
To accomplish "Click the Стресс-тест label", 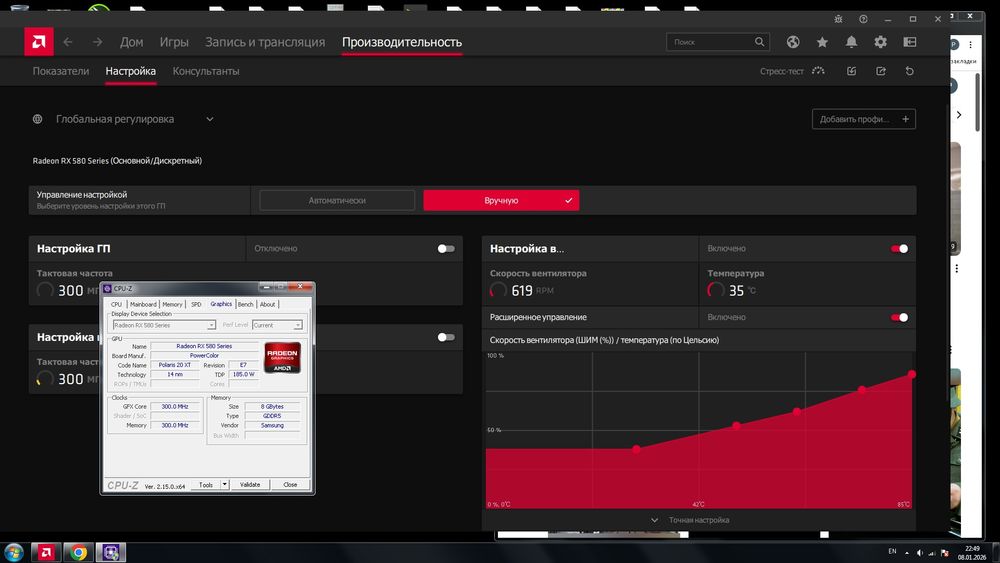I will (781, 71).
